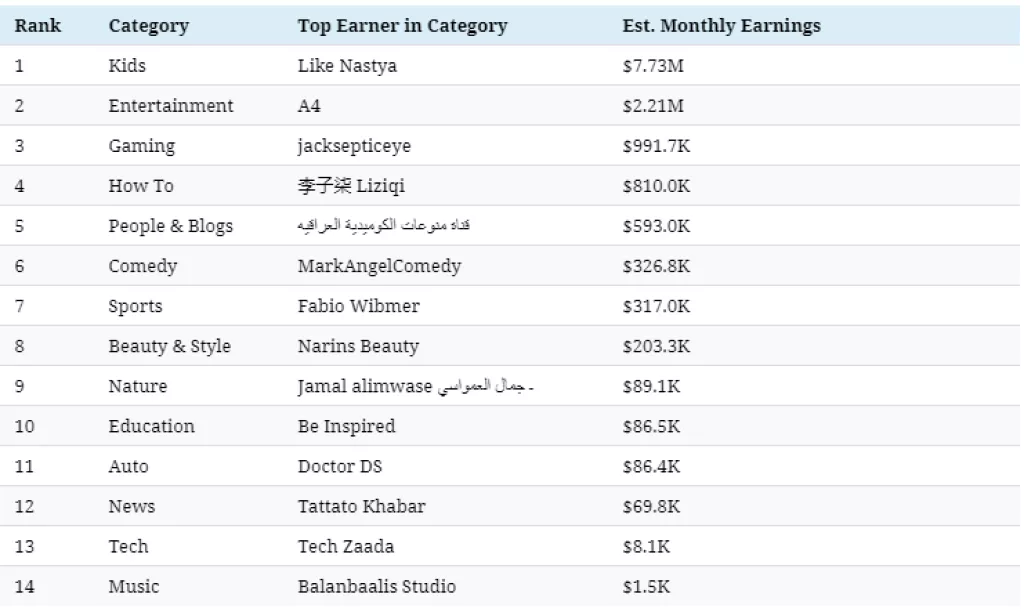The height and width of the screenshot is (612, 1024).
Task: Click the Tech Zaada cell
Action: (x=346, y=546)
